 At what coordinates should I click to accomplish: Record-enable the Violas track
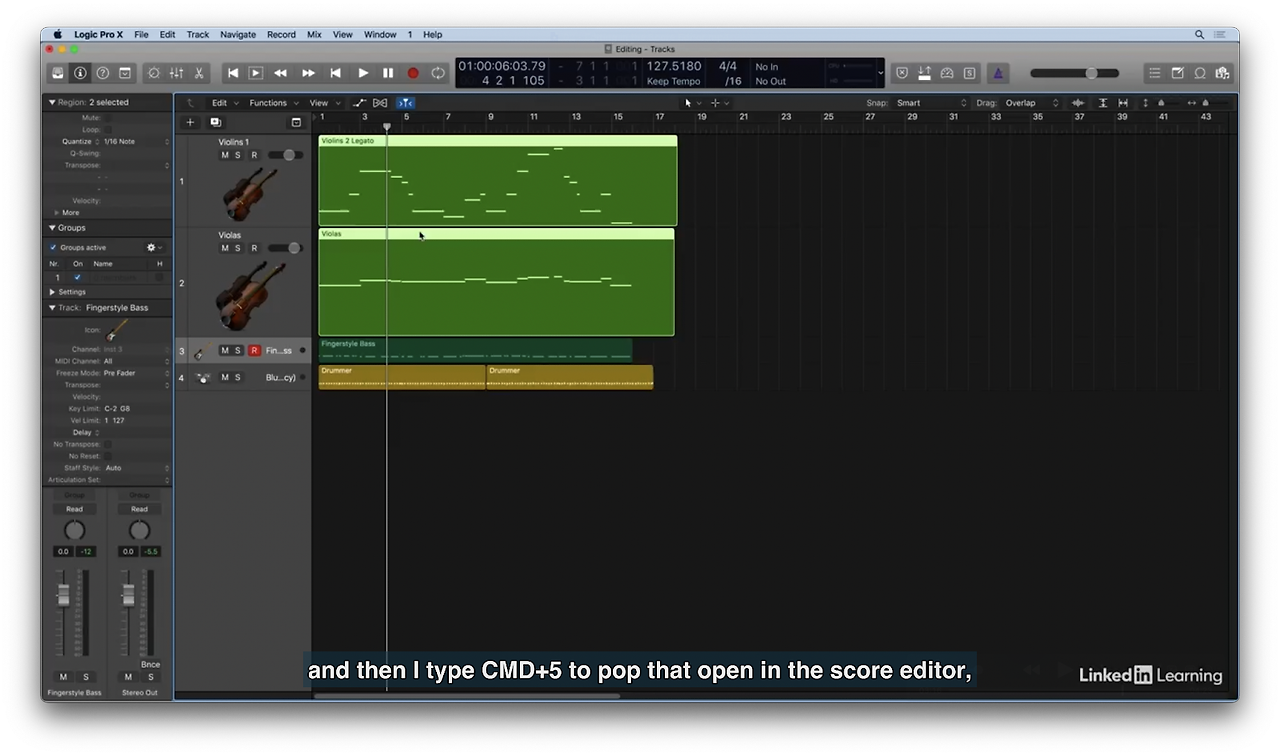point(254,248)
